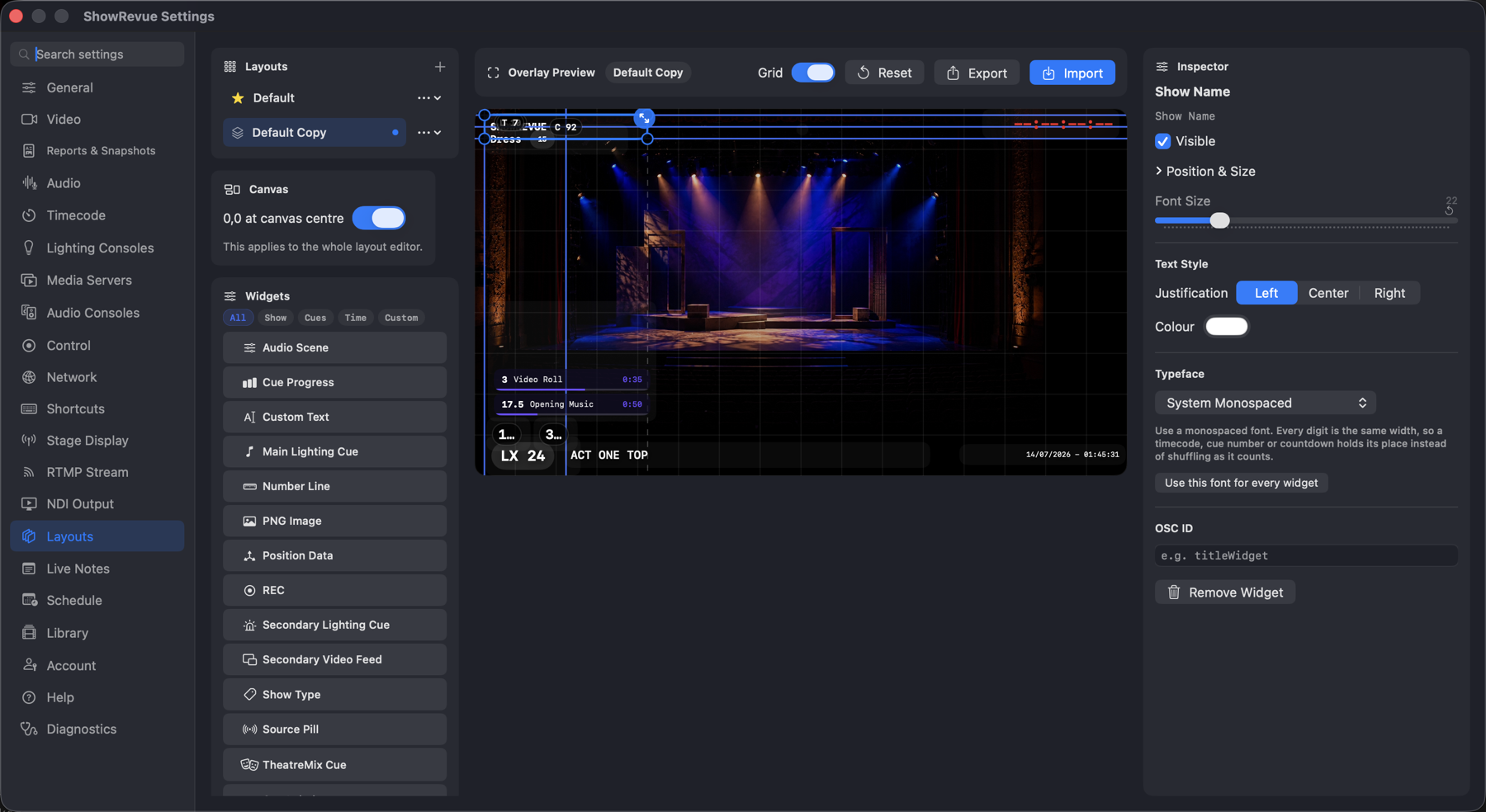1486x812 pixels.
Task: Click Use this font for every widget
Action: [x=1241, y=483]
